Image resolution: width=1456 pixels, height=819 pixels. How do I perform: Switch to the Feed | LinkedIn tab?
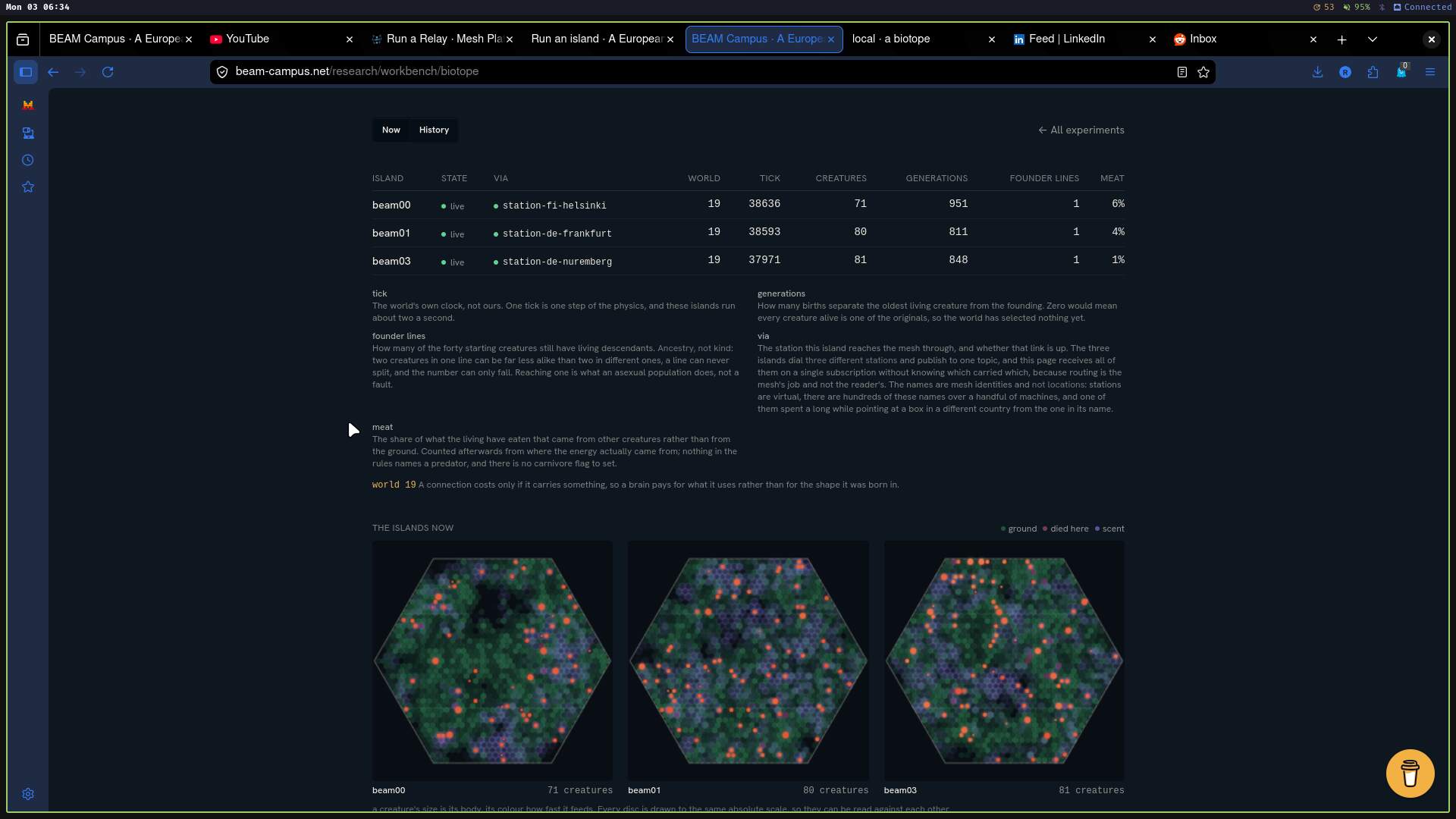click(x=1084, y=39)
